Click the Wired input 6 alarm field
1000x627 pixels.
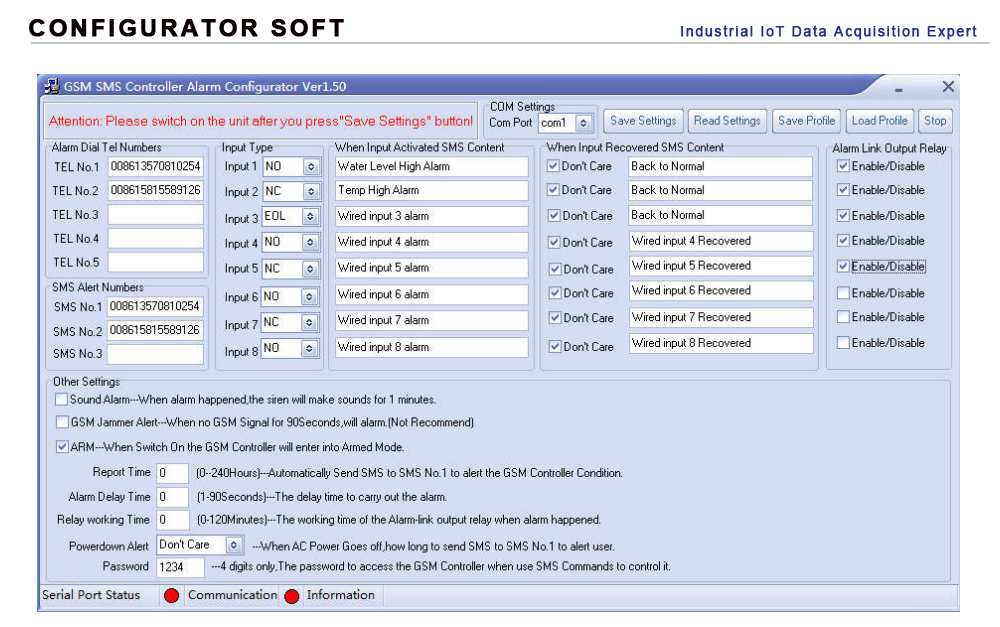pos(432,295)
